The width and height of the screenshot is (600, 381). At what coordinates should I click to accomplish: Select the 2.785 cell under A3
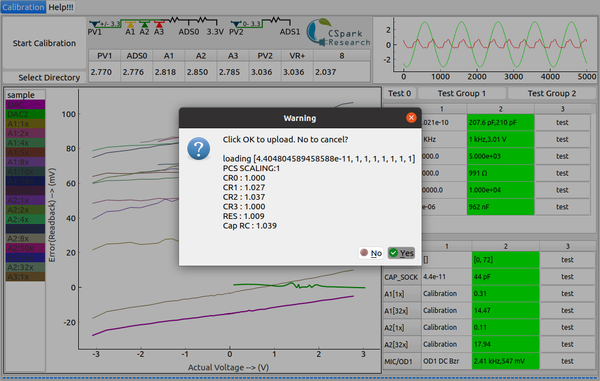(233, 72)
